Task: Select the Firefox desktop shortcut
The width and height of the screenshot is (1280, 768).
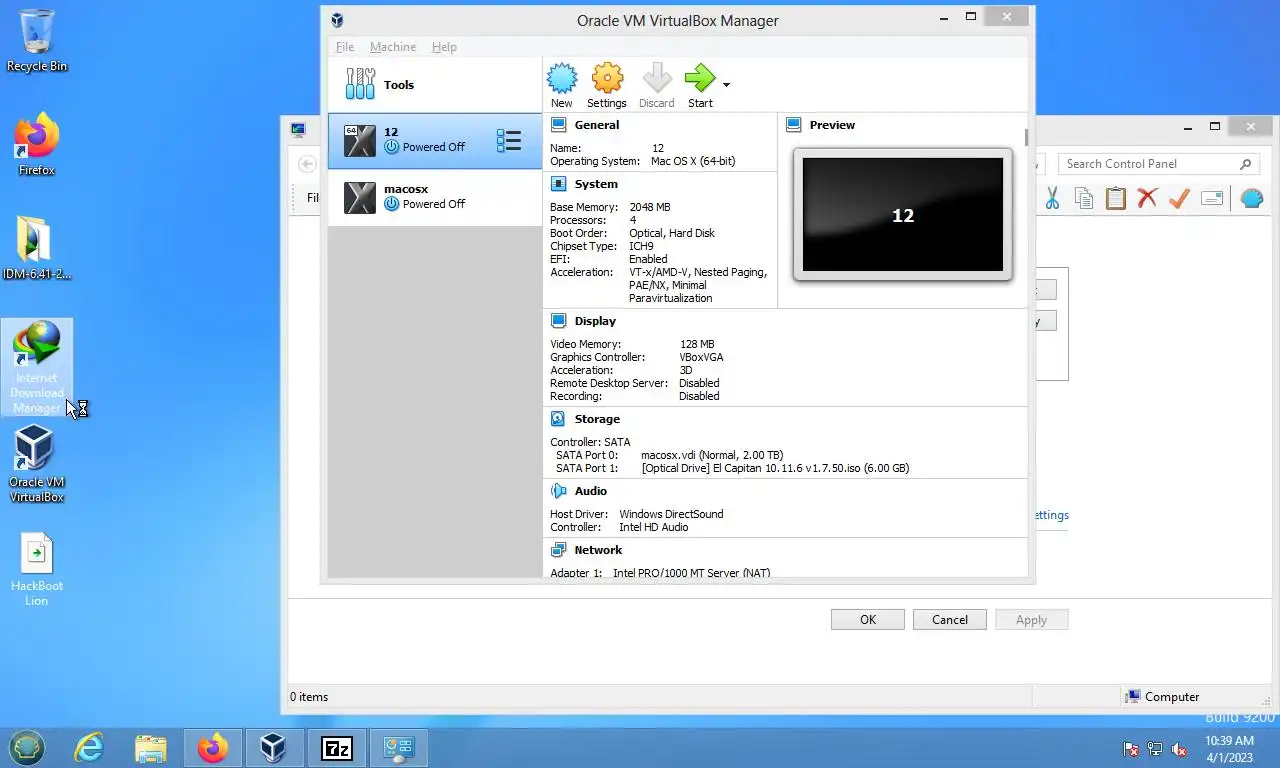Action: tap(37, 146)
